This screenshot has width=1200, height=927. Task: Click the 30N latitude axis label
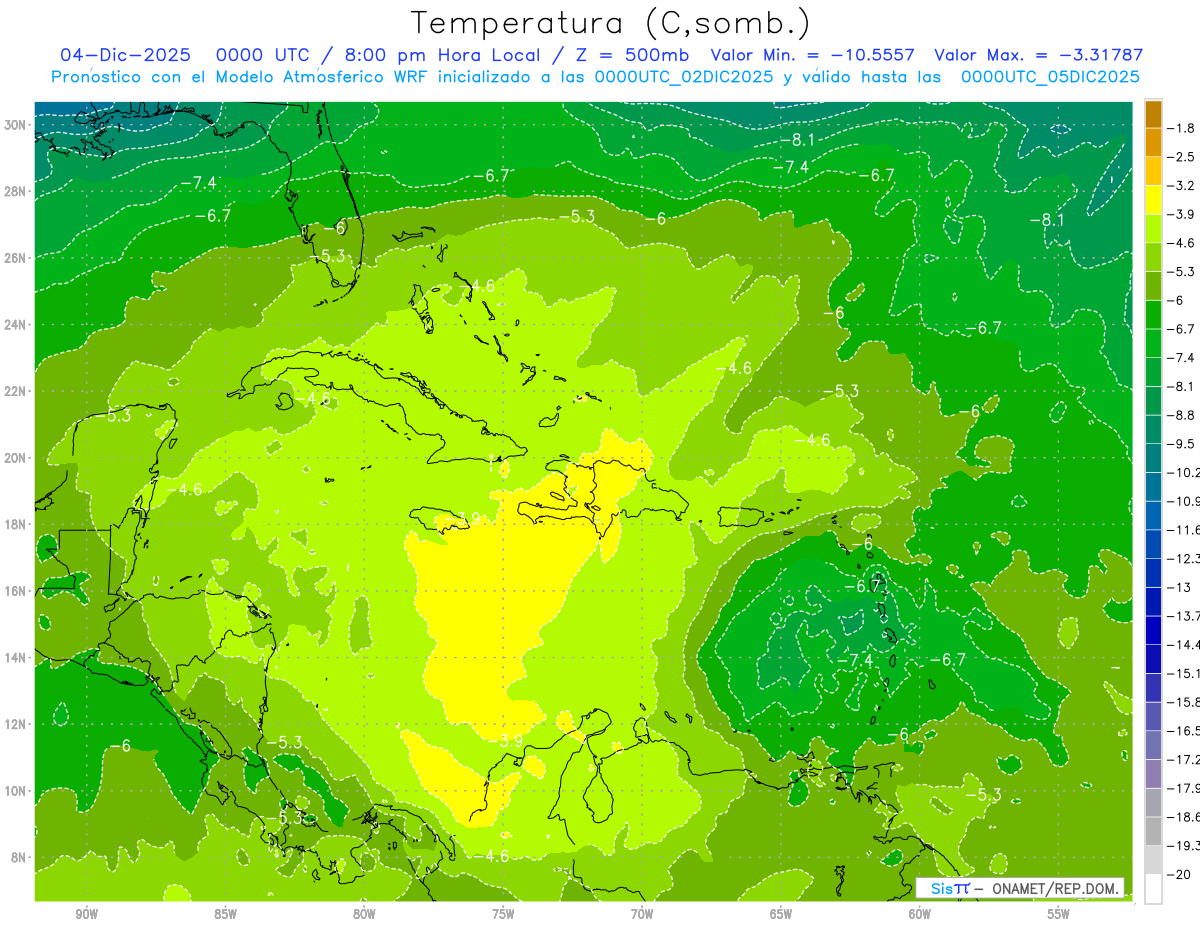click(x=15, y=125)
